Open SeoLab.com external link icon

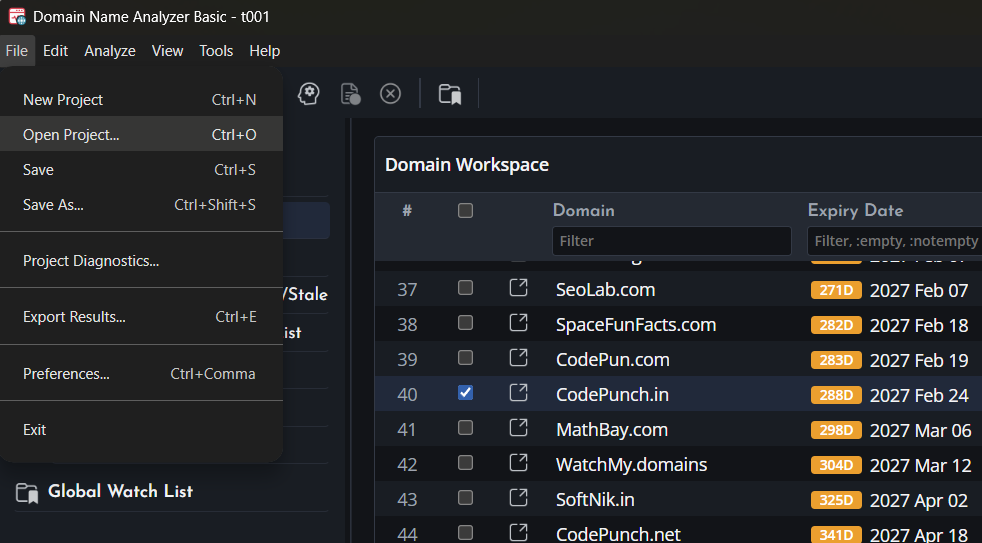[519, 288]
